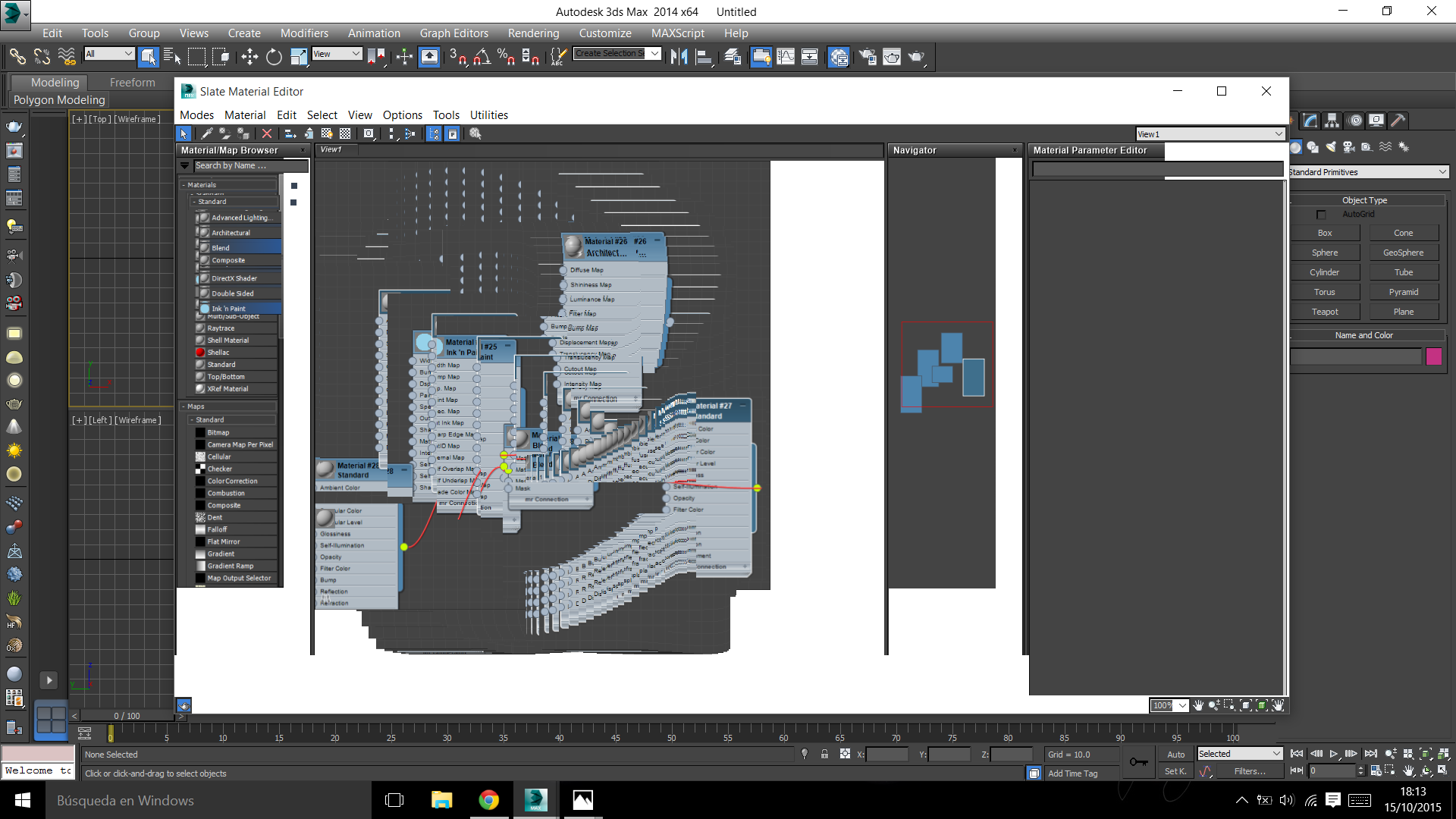Image resolution: width=1456 pixels, height=819 pixels.
Task: Delete selected using Slate red X icon
Action: (x=267, y=133)
